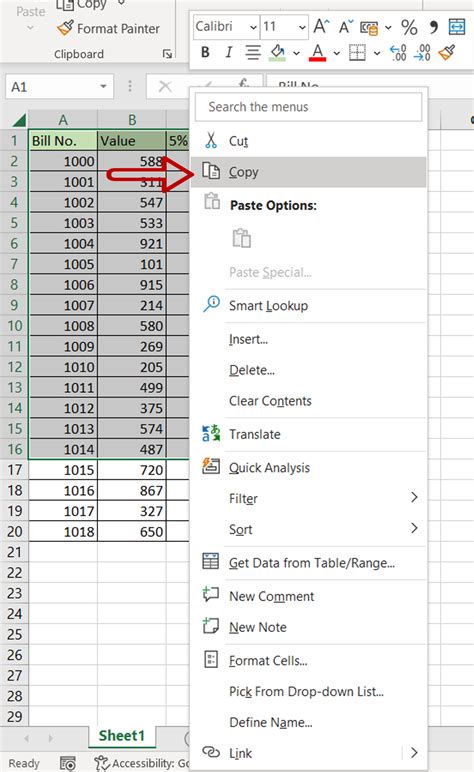
Task: Expand the borders options arrow
Action: (377, 53)
